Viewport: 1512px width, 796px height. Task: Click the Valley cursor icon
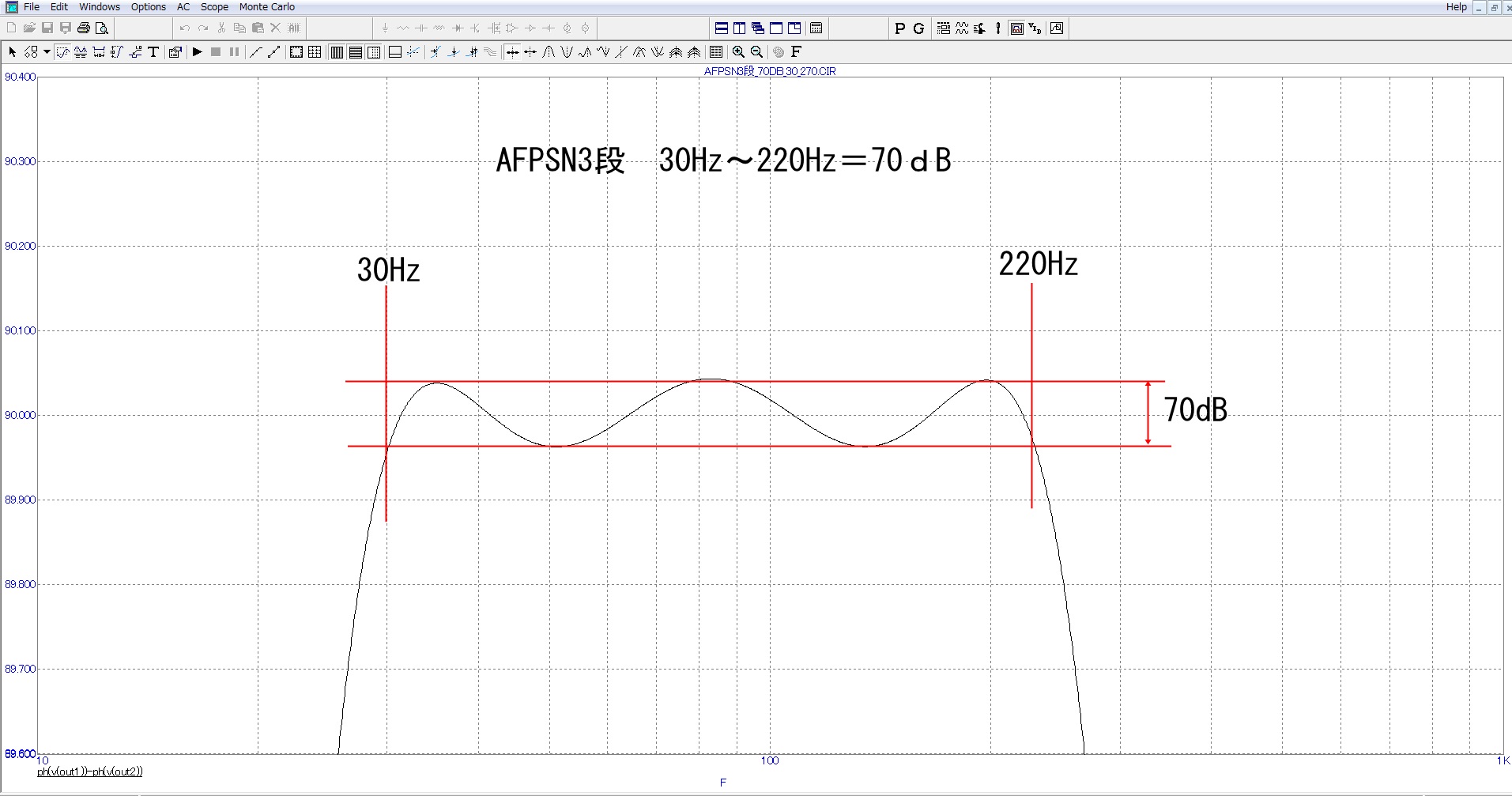[567, 52]
